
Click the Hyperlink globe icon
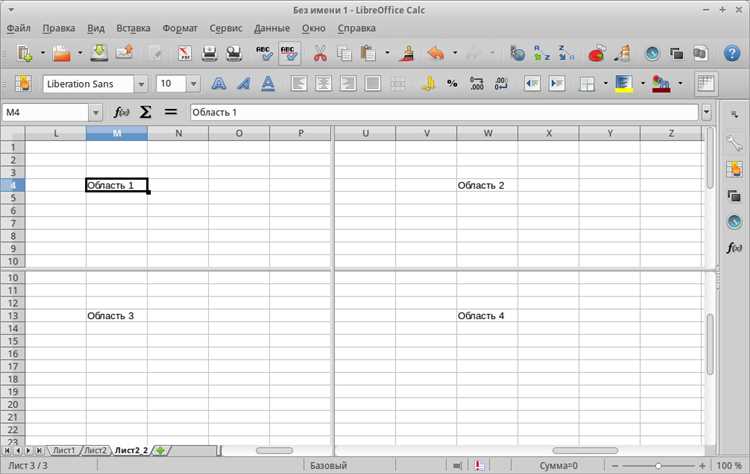pyautogui.click(x=518, y=53)
